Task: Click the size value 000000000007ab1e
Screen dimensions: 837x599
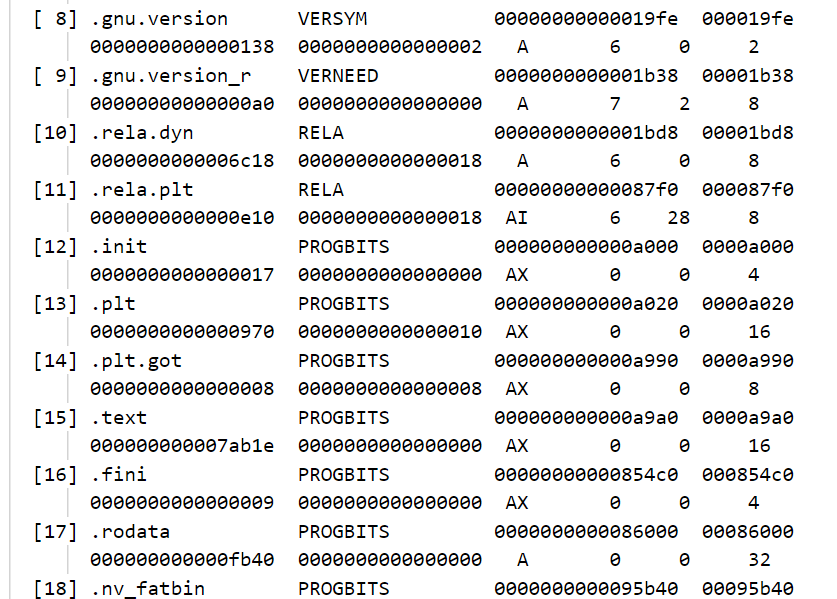Action: pyautogui.click(x=182, y=446)
